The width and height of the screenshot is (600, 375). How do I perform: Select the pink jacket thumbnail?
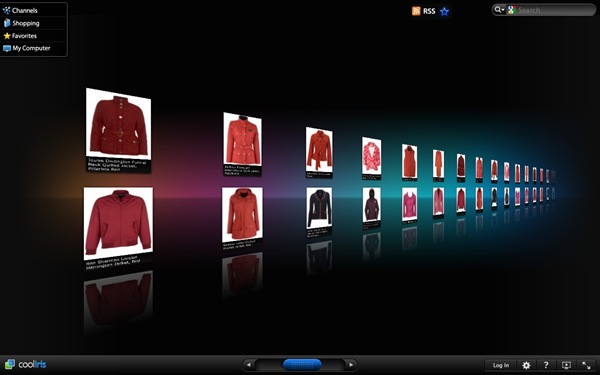(x=409, y=204)
